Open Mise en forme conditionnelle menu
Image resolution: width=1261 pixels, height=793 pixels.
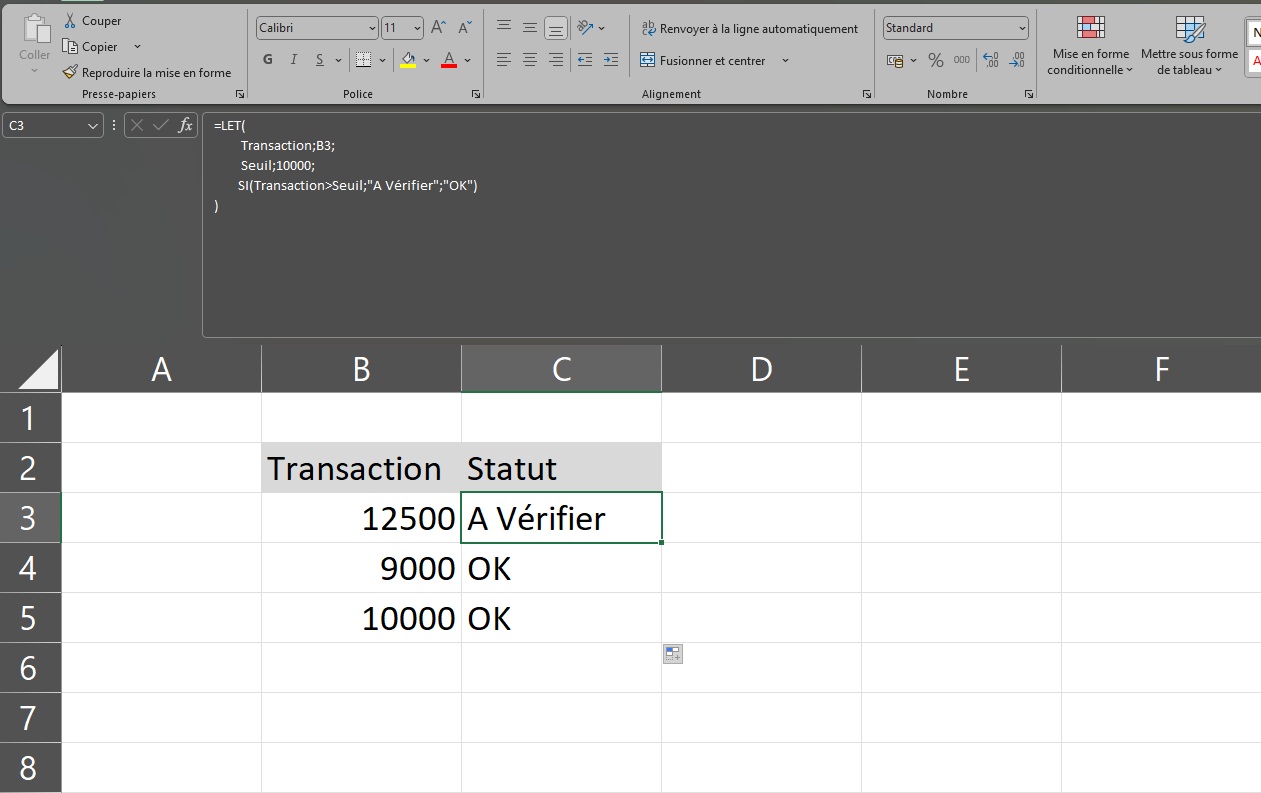(x=1090, y=46)
